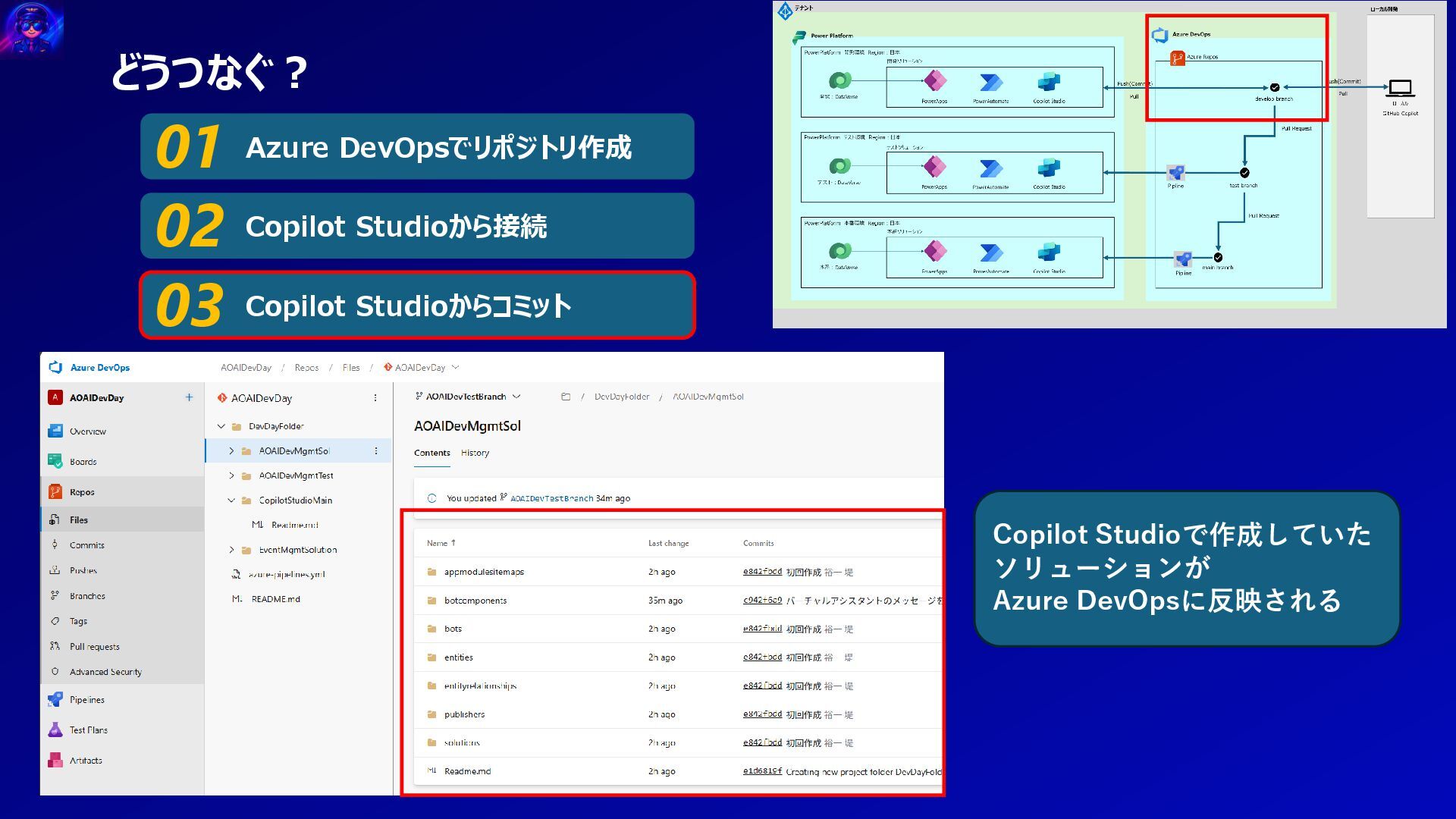Open the AOAIDevDay repo more-options menu

(x=375, y=397)
